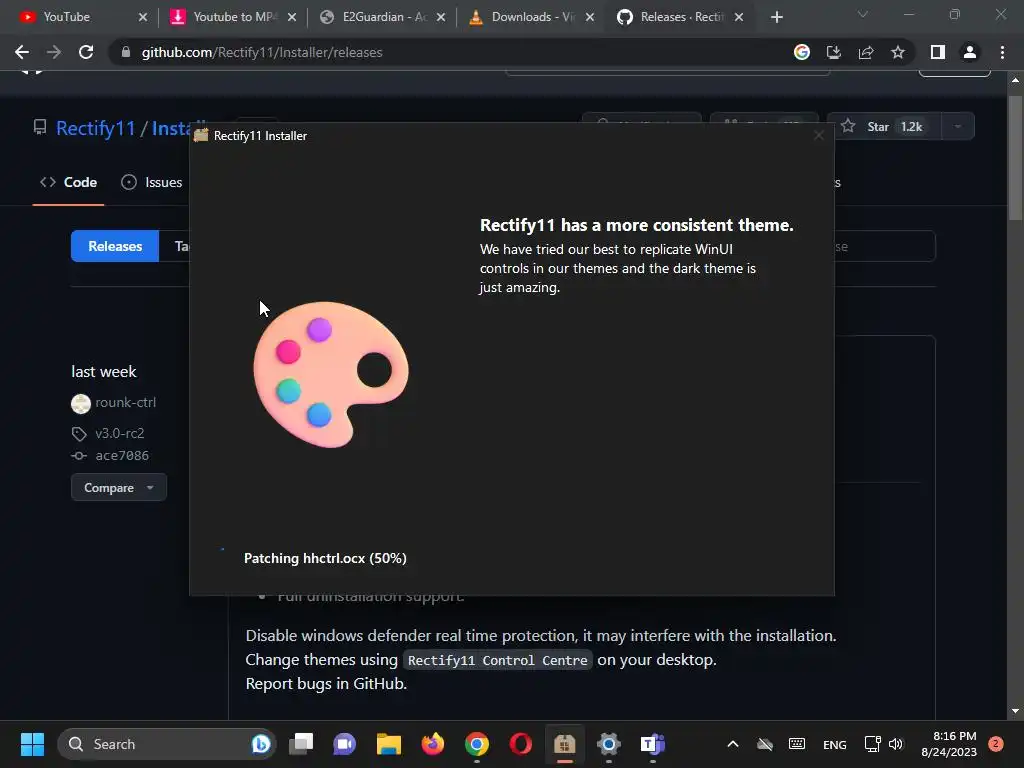Click the site lock icon
The image size is (1024, 768).
click(x=125, y=52)
